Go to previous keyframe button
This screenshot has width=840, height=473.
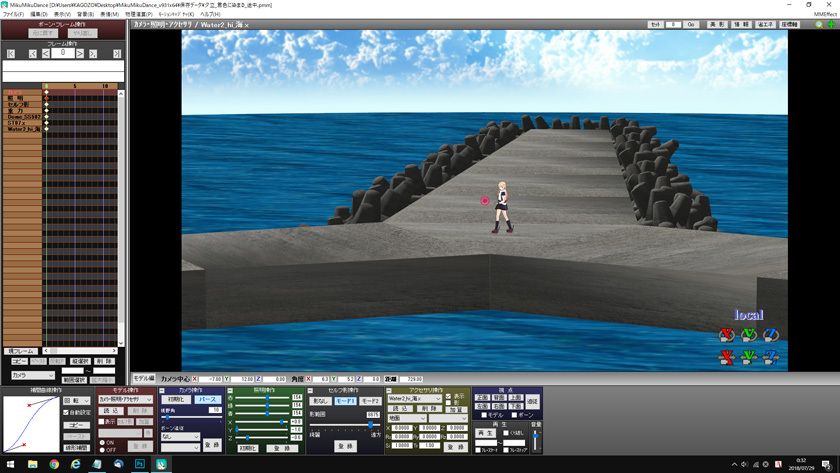(x=32, y=54)
